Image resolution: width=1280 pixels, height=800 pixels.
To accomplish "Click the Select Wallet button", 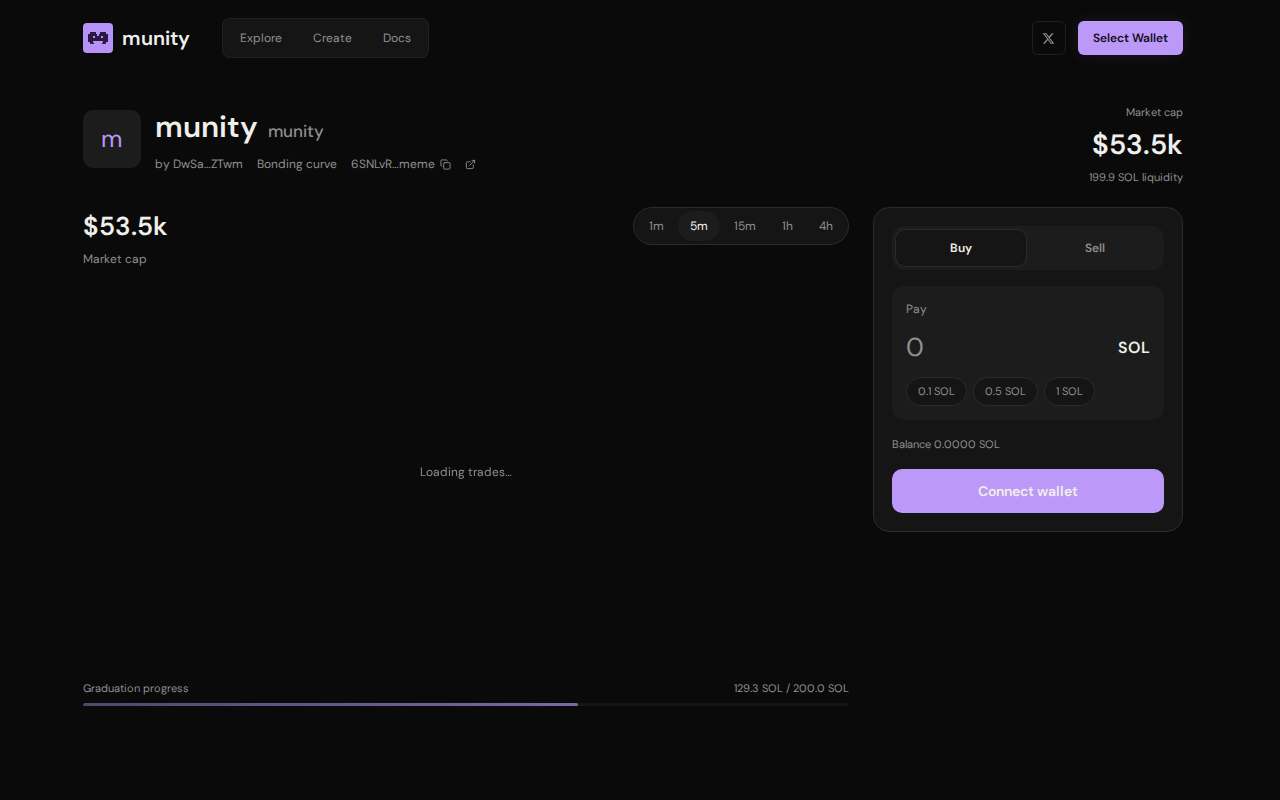I will pyautogui.click(x=1130, y=38).
